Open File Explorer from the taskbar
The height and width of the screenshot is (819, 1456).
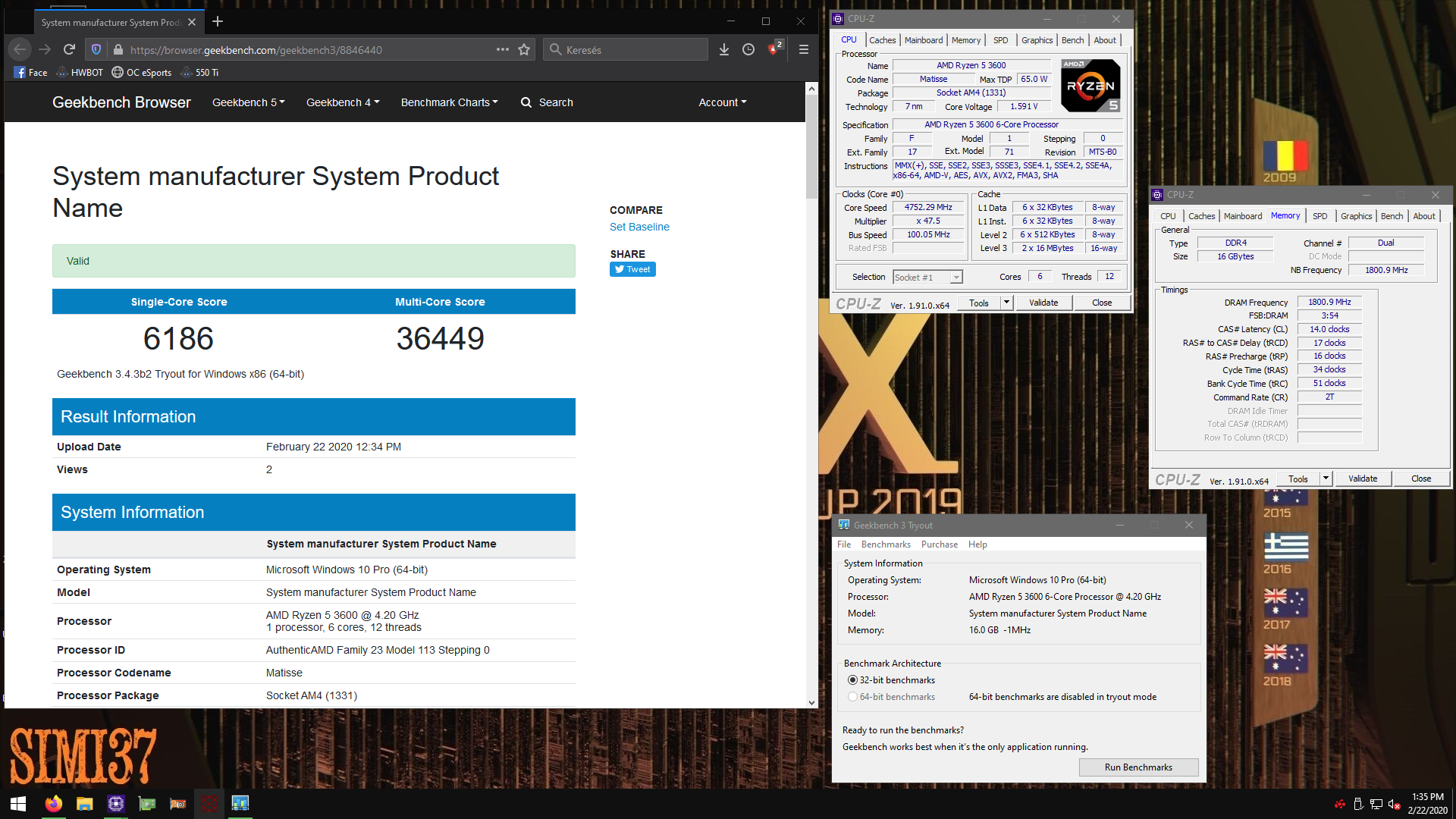point(84,804)
